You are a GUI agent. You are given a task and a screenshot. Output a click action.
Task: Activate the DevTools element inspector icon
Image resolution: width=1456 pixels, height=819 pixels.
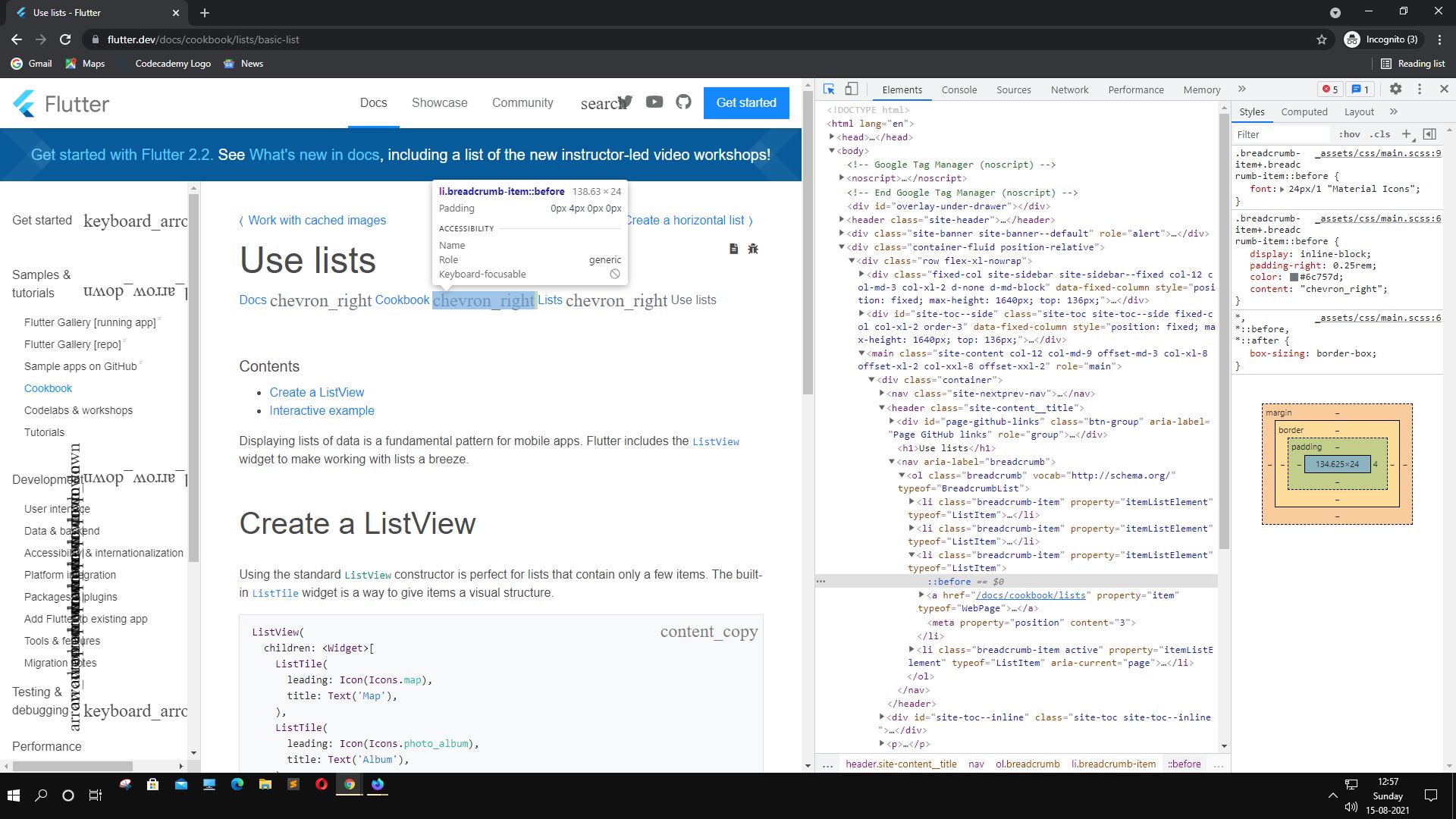coord(829,89)
